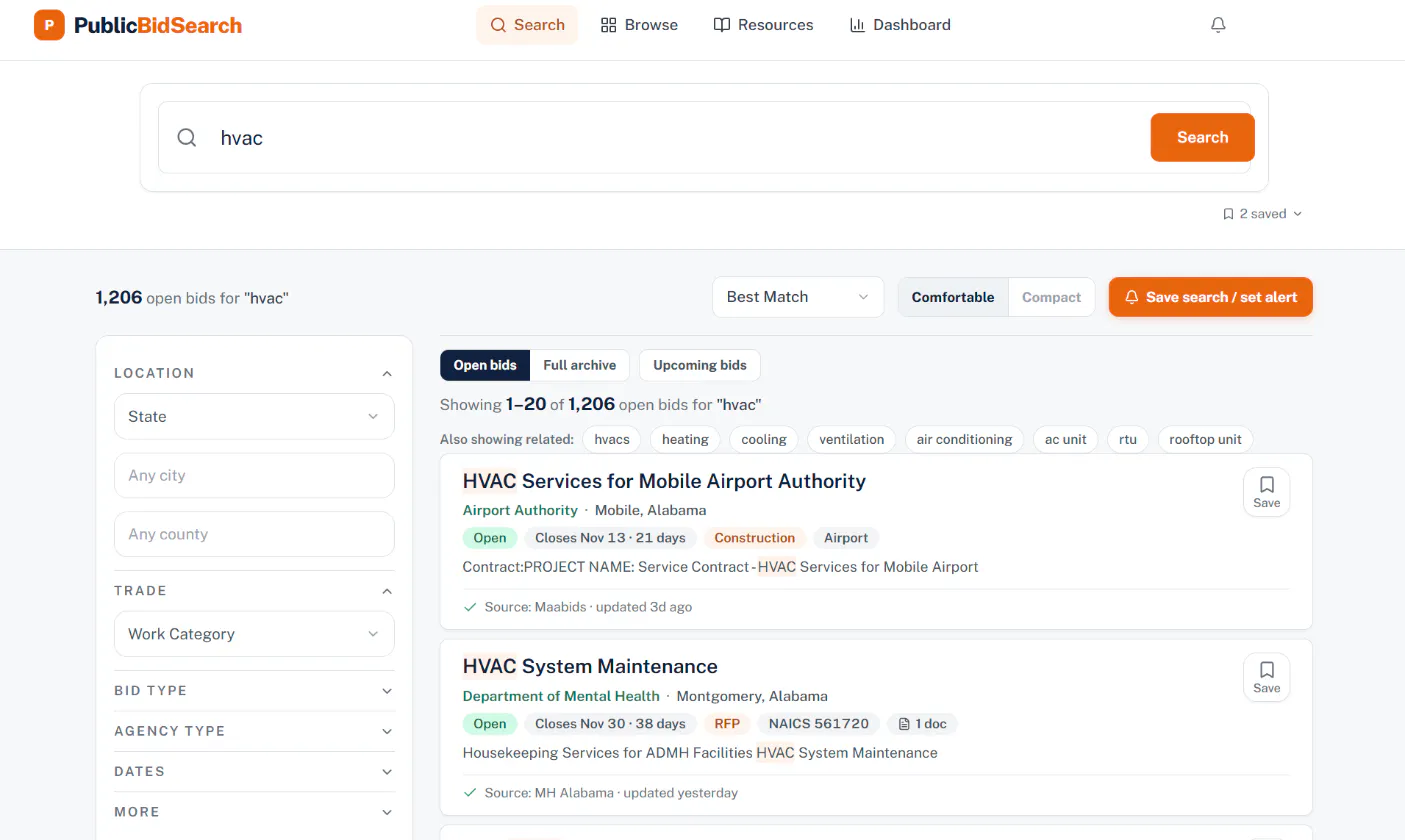This screenshot has height=840, width=1405.
Task: Click the Airport Authority agency link
Action: 520,510
